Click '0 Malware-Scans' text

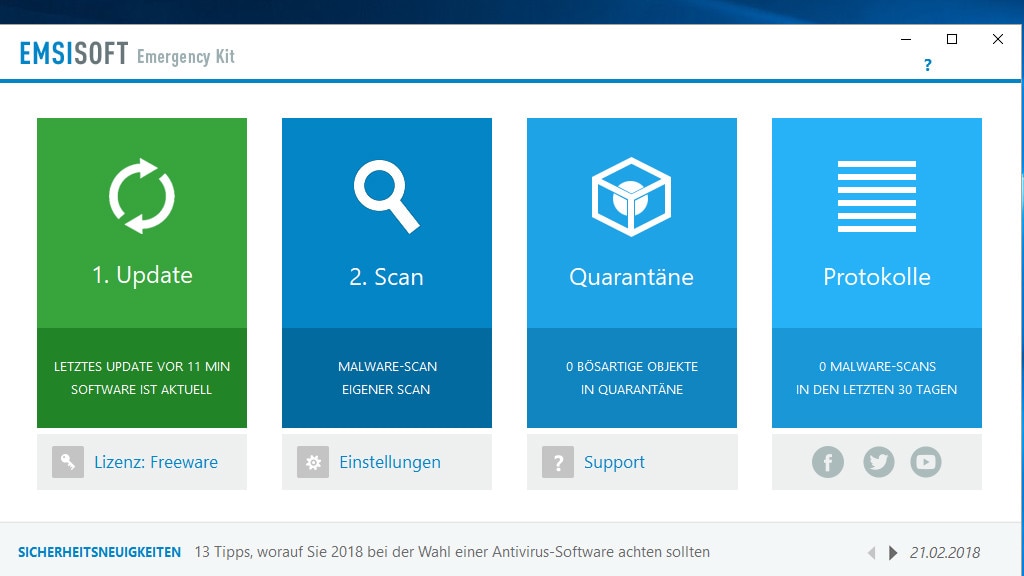(x=877, y=366)
